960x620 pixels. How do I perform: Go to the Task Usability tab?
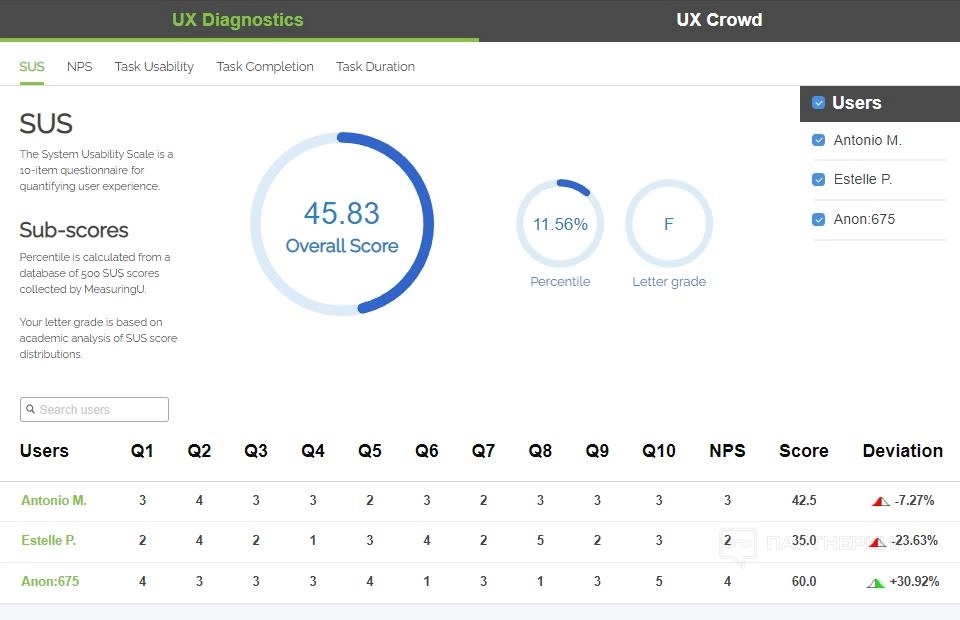coord(154,67)
